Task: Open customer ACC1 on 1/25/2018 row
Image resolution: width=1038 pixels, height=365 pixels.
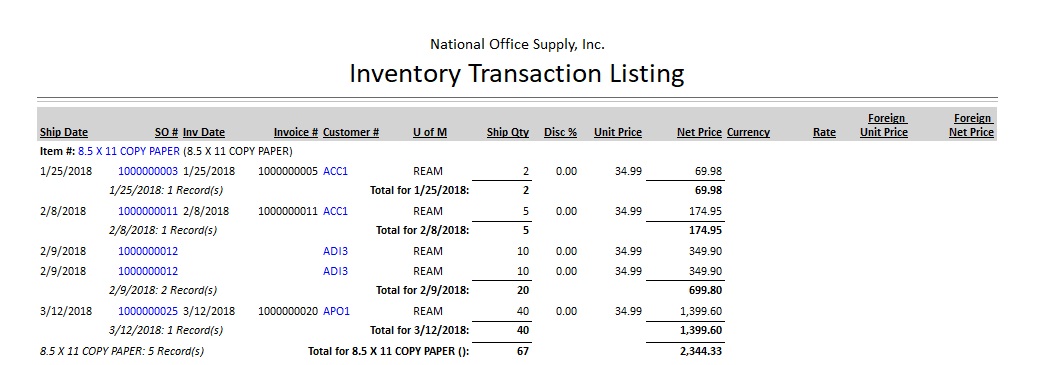Action: tap(335, 171)
